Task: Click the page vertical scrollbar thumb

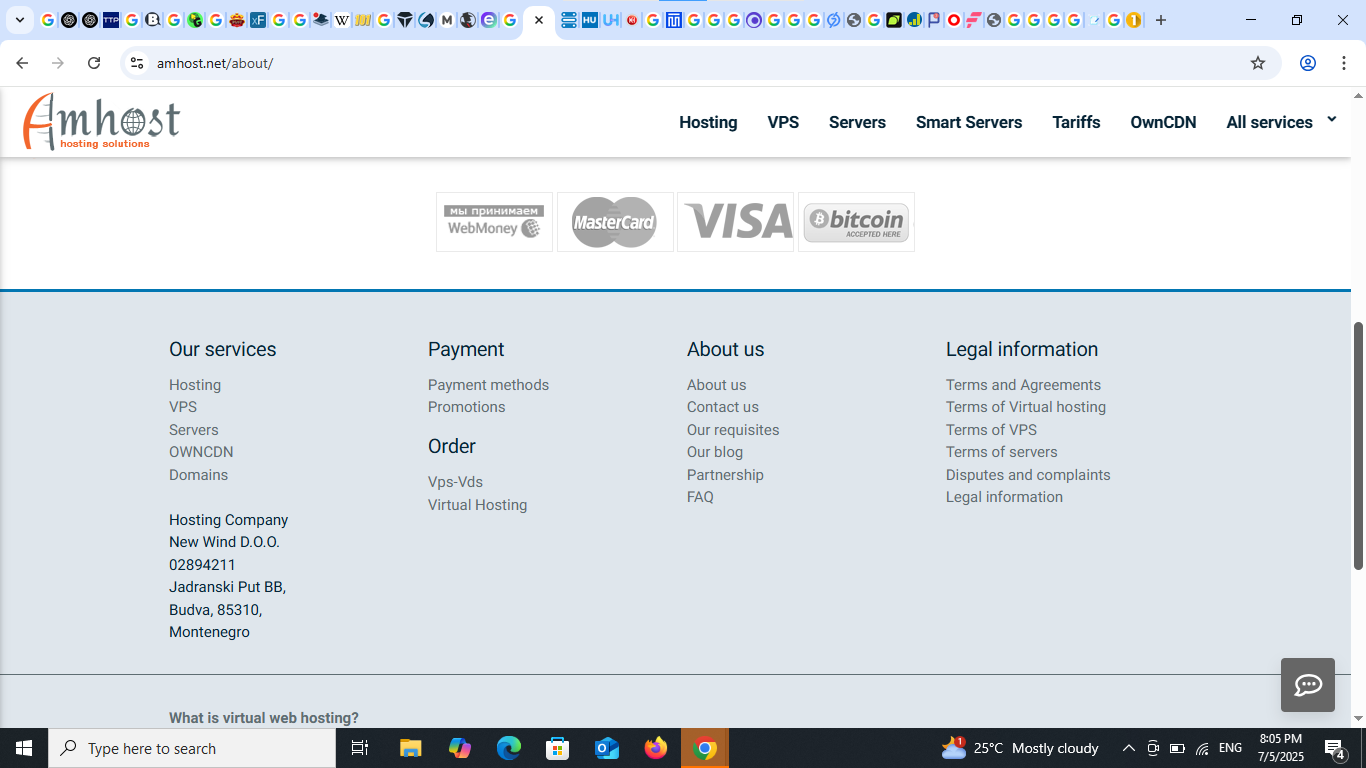Action: pyautogui.click(x=1358, y=445)
